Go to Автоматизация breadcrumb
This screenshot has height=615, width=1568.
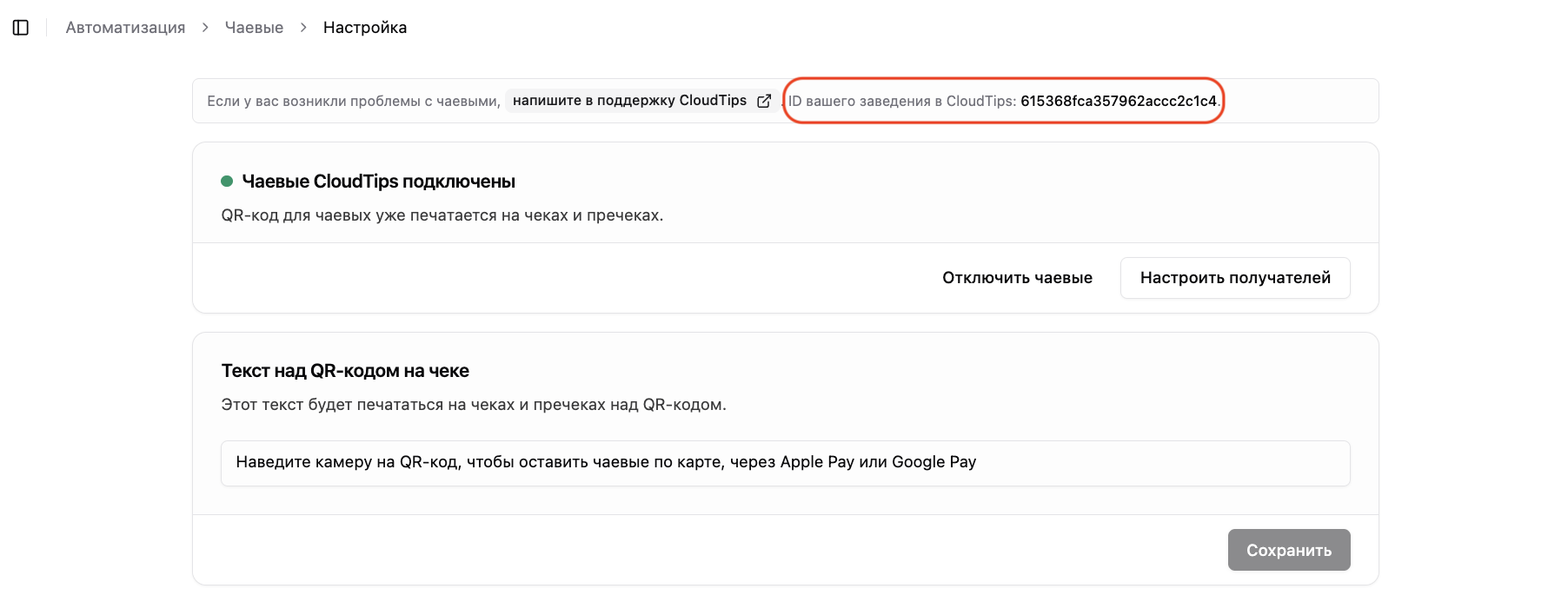125,28
